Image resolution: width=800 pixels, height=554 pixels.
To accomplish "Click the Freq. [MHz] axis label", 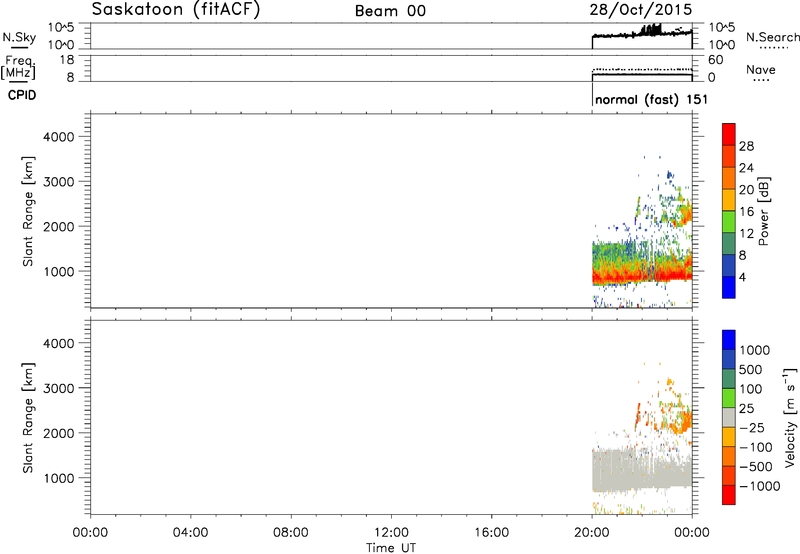I will [x=19, y=67].
